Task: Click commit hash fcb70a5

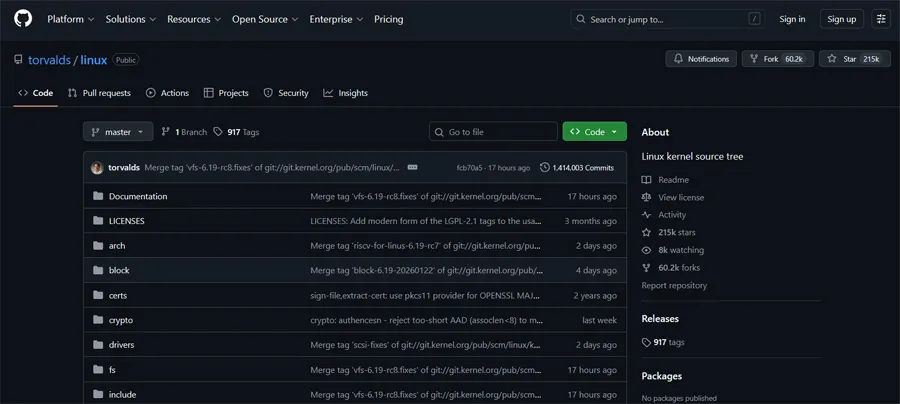Action: point(468,168)
